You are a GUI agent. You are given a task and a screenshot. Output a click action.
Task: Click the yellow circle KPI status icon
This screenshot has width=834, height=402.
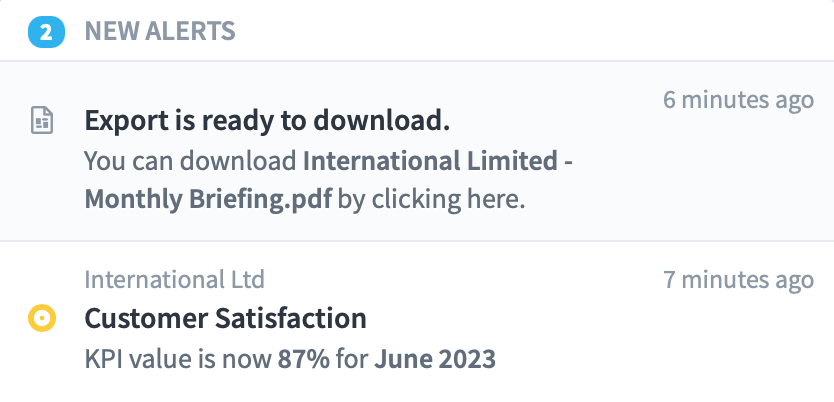pyautogui.click(x=41, y=318)
